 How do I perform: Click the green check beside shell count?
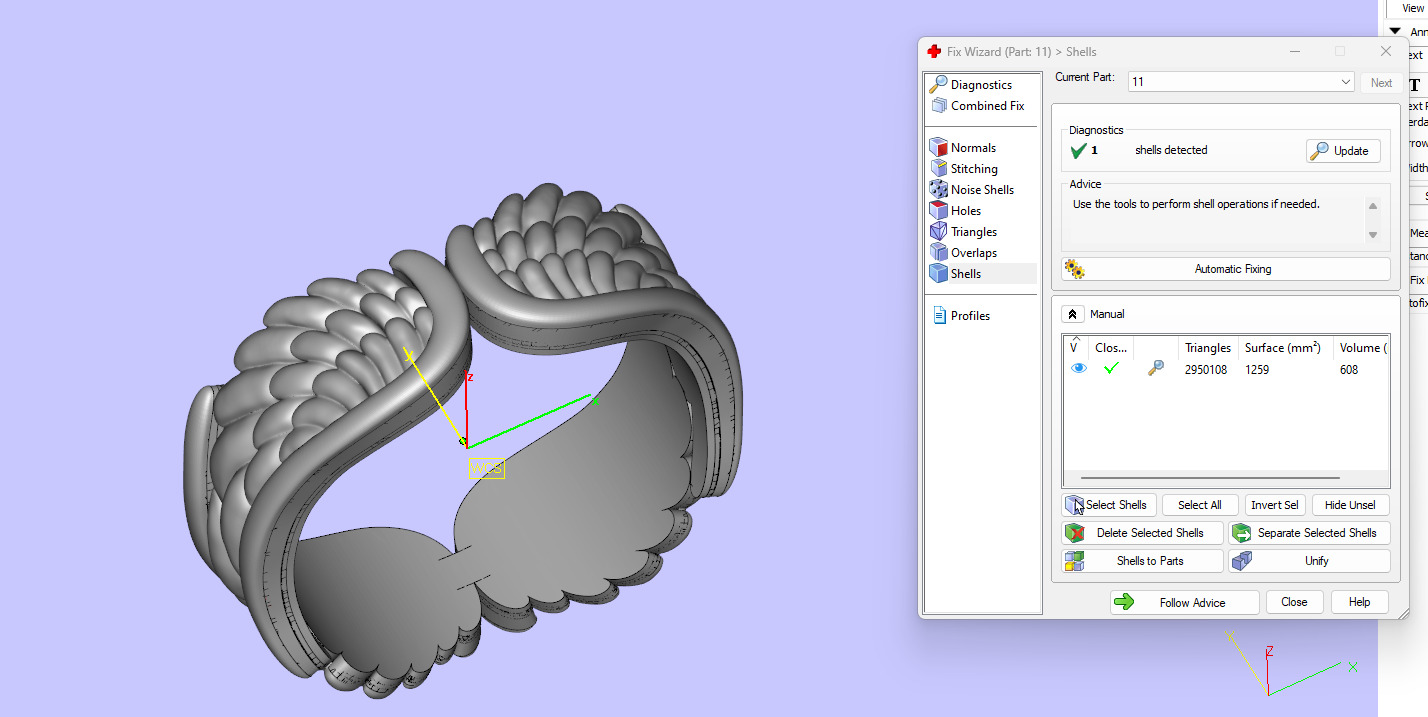pos(1078,151)
